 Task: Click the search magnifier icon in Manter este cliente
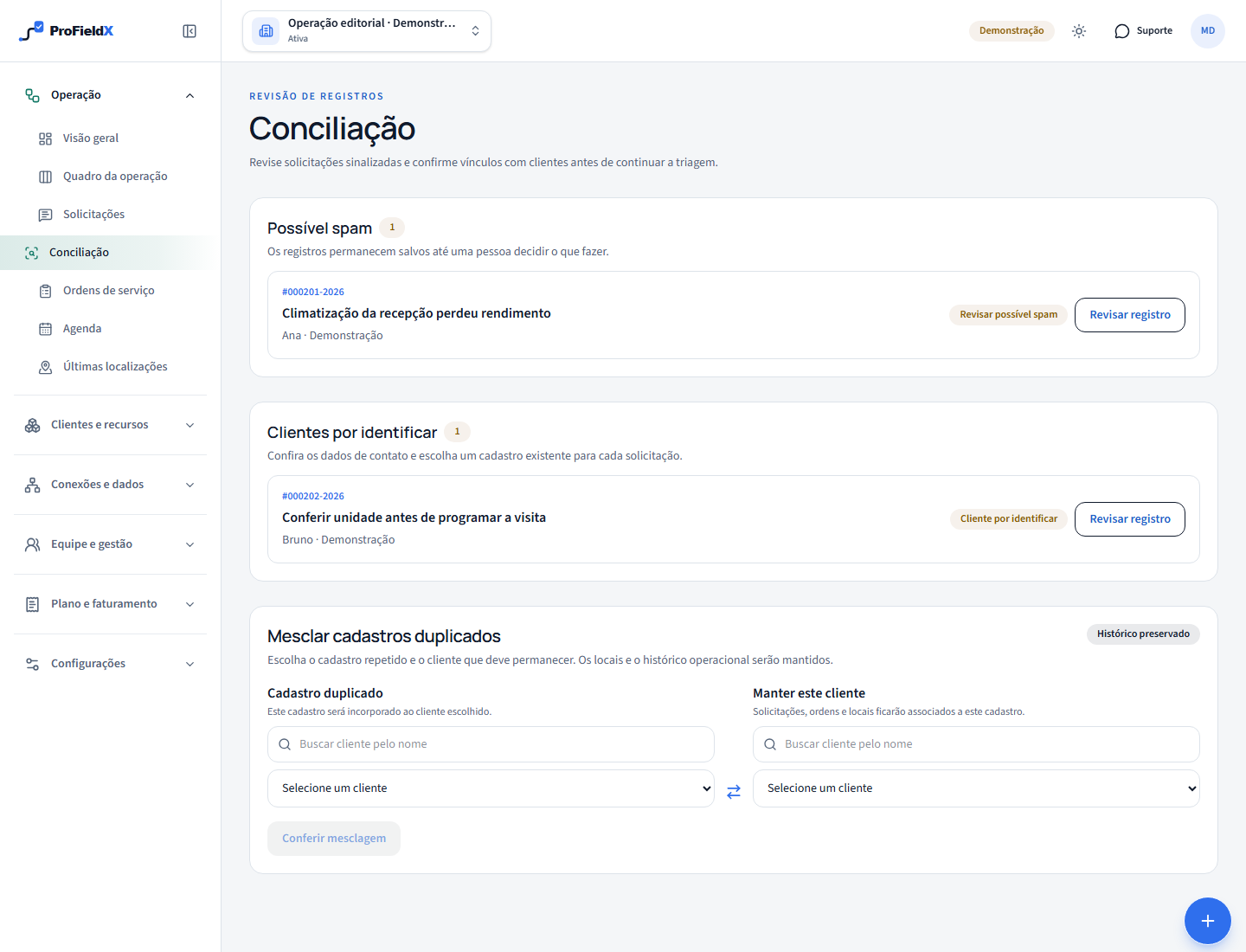[x=770, y=744]
